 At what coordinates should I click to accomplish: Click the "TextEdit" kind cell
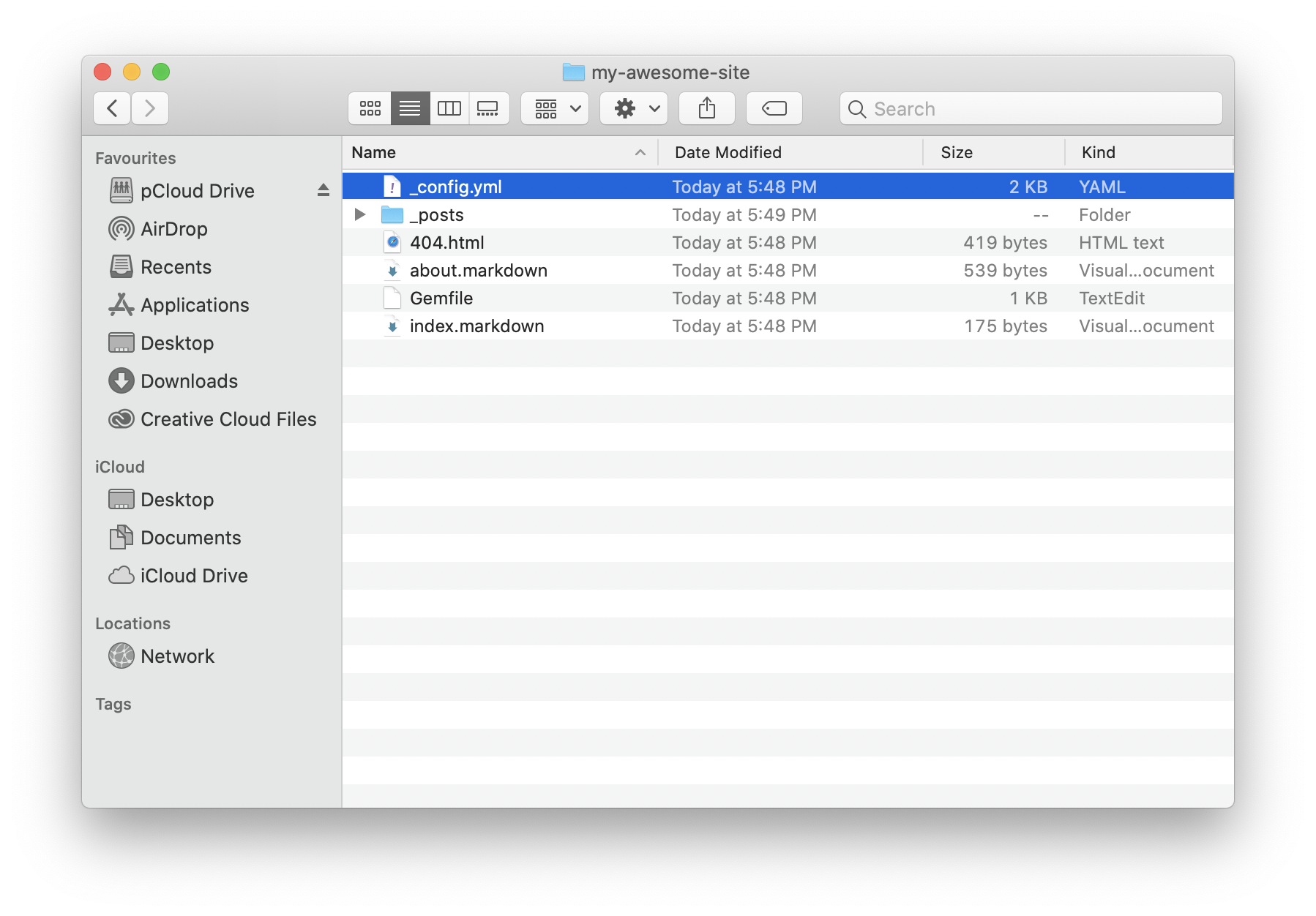click(x=1112, y=299)
